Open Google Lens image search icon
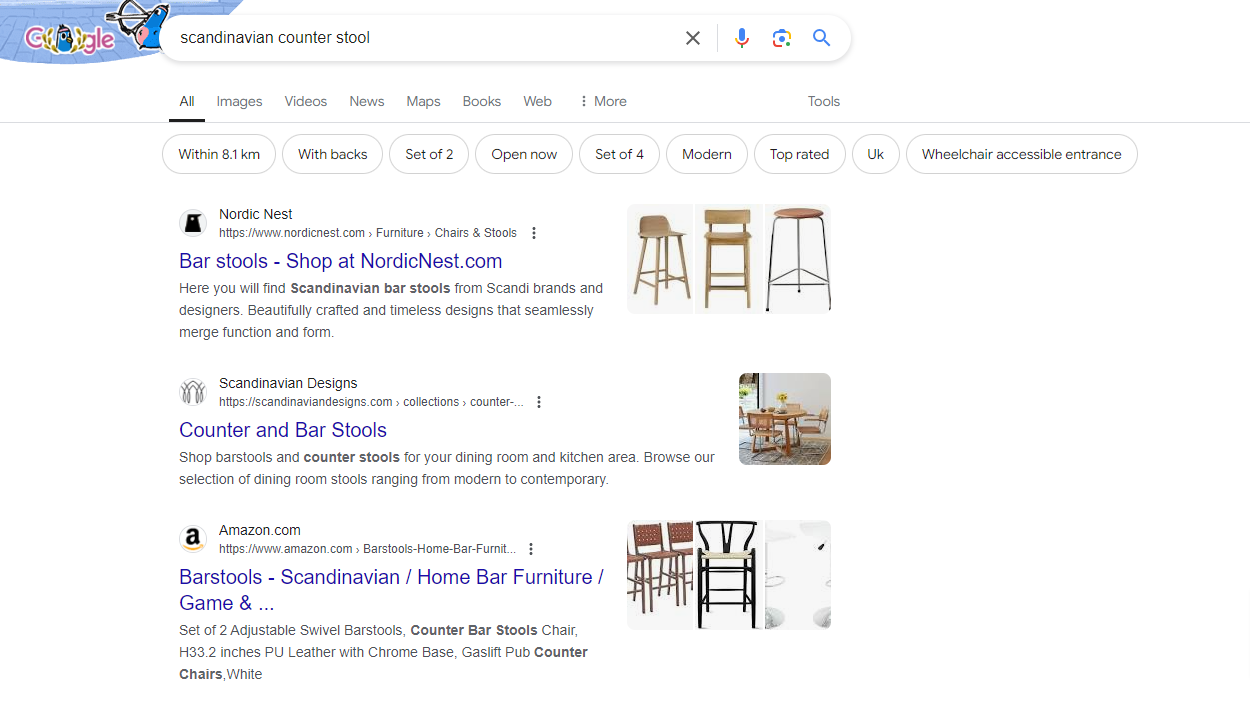This screenshot has width=1250, height=705. [782, 38]
